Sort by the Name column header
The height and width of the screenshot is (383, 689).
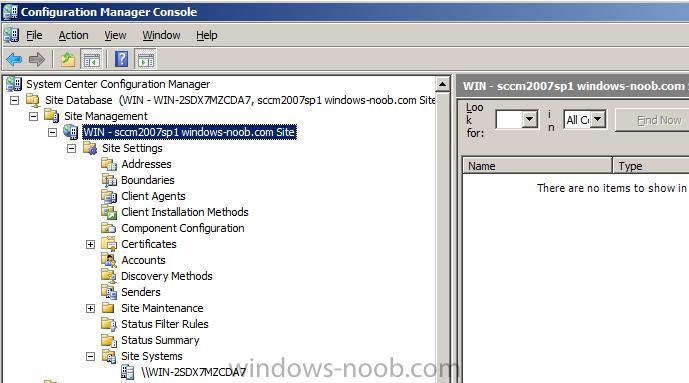[537, 166]
